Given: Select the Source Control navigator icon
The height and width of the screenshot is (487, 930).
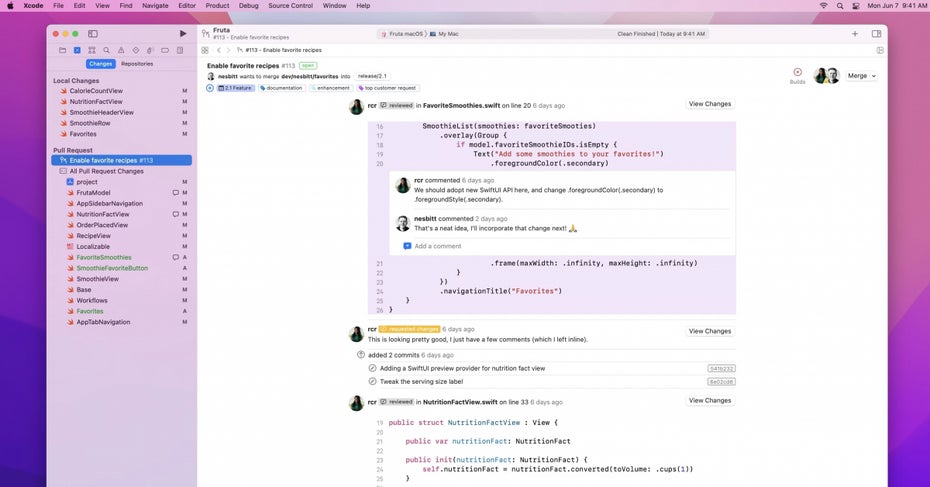Looking at the screenshot, I should pos(77,50).
